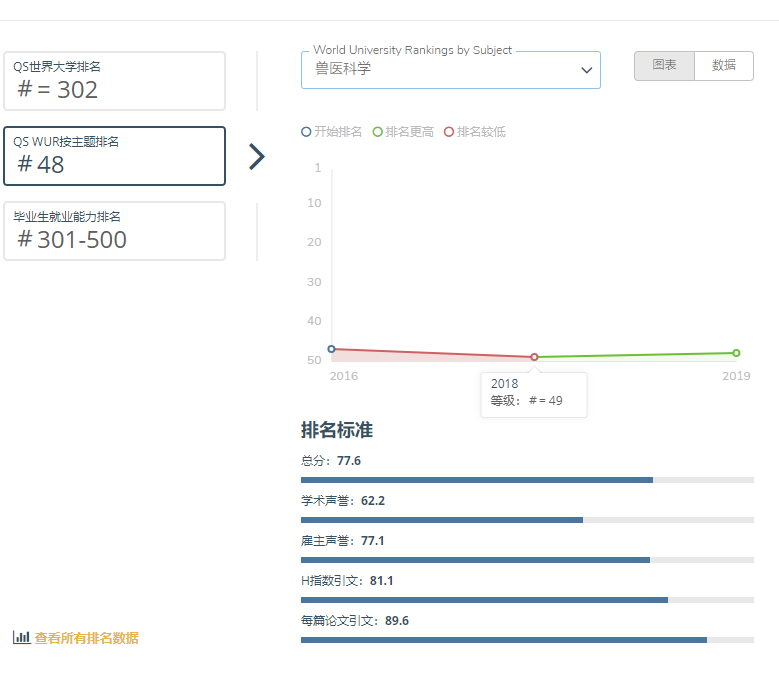Viewport: 779px width, 679px height.
Task: Click the 总分 77.6 progress bar
Action: point(527,480)
